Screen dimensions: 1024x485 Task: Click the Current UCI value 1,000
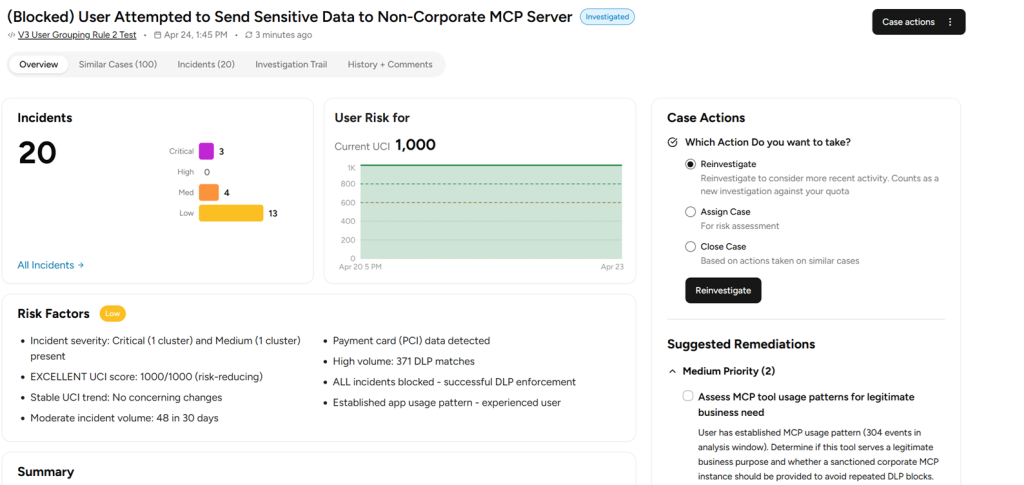coord(415,145)
